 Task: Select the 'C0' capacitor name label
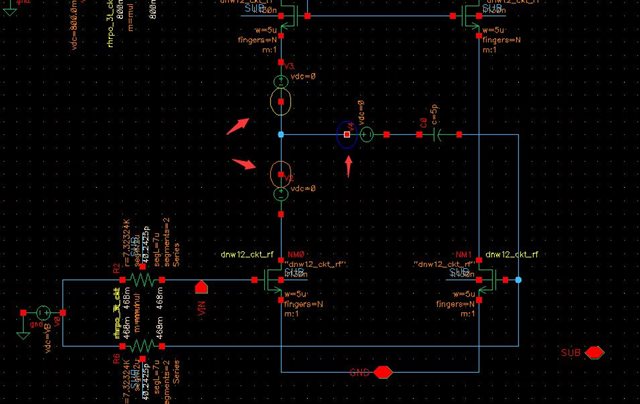tap(423, 123)
